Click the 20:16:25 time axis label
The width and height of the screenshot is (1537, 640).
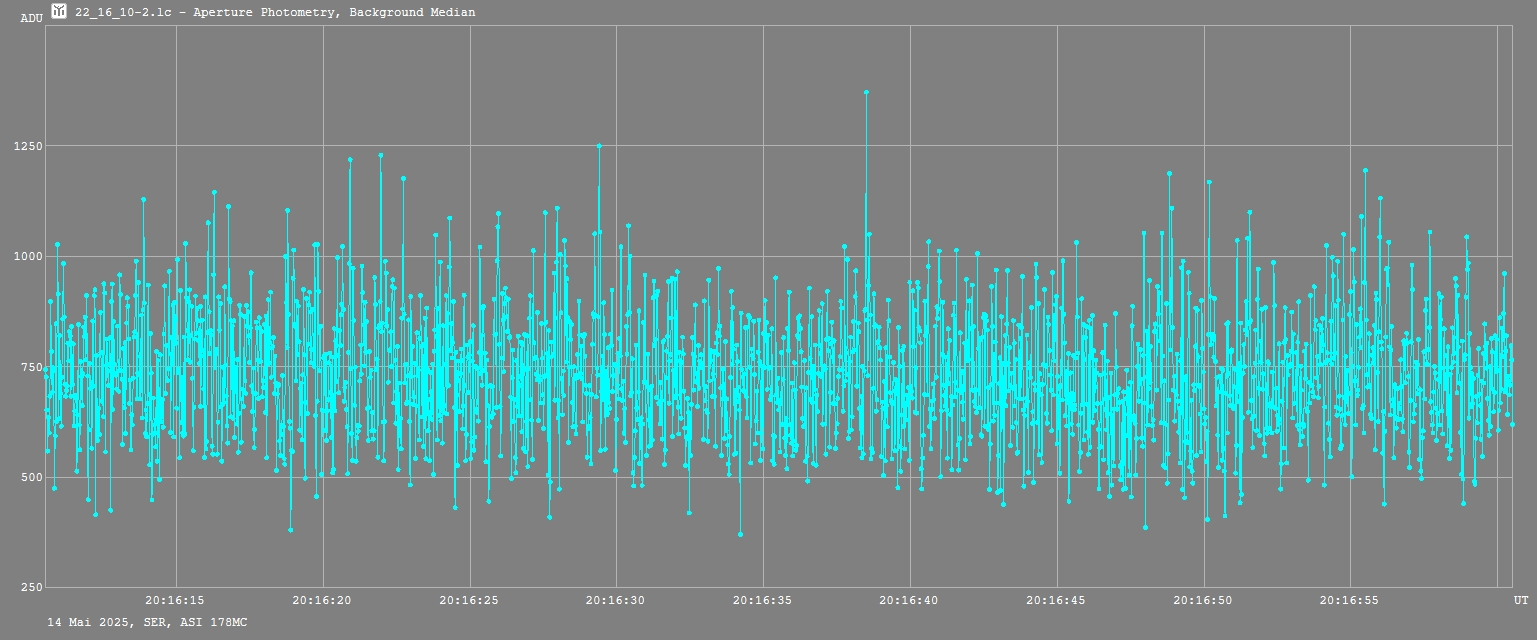(469, 601)
